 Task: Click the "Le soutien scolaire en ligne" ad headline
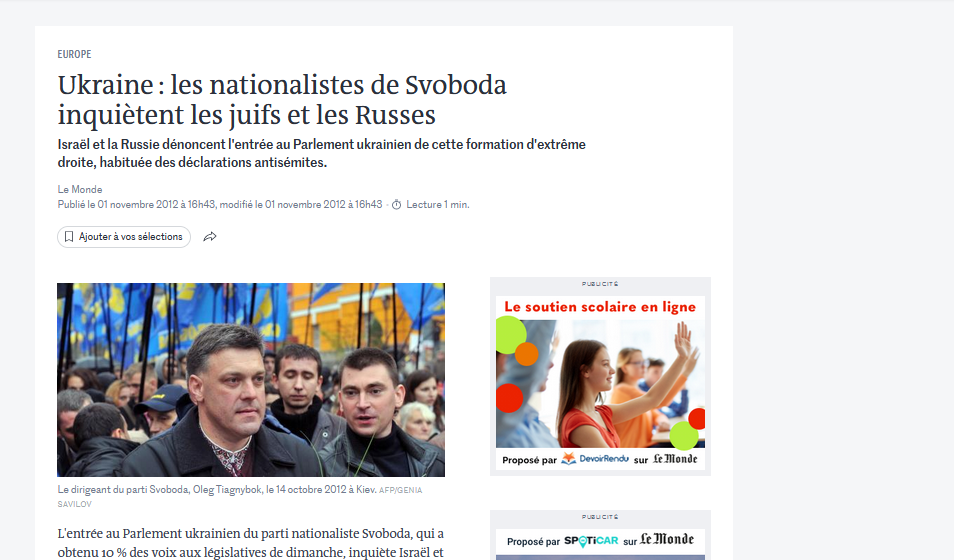pos(600,307)
